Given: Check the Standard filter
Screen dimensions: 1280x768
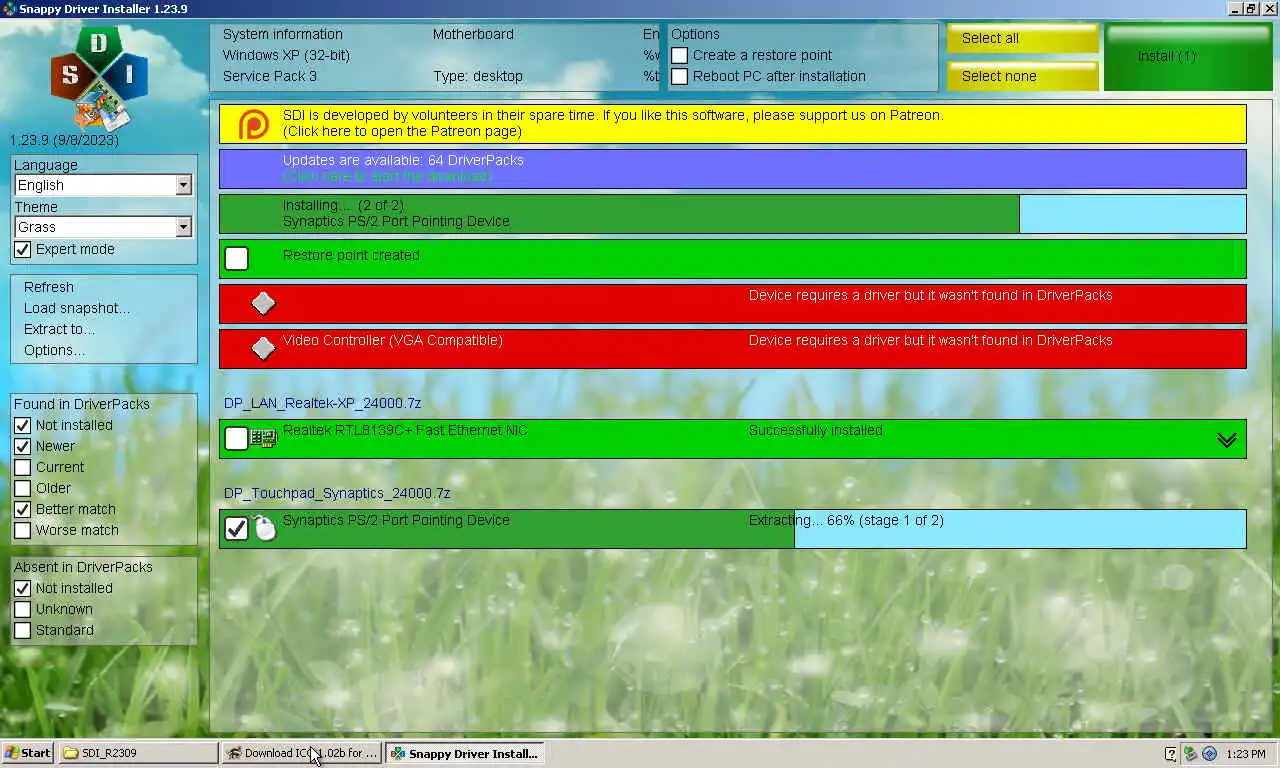Looking at the screenshot, I should point(23,631).
